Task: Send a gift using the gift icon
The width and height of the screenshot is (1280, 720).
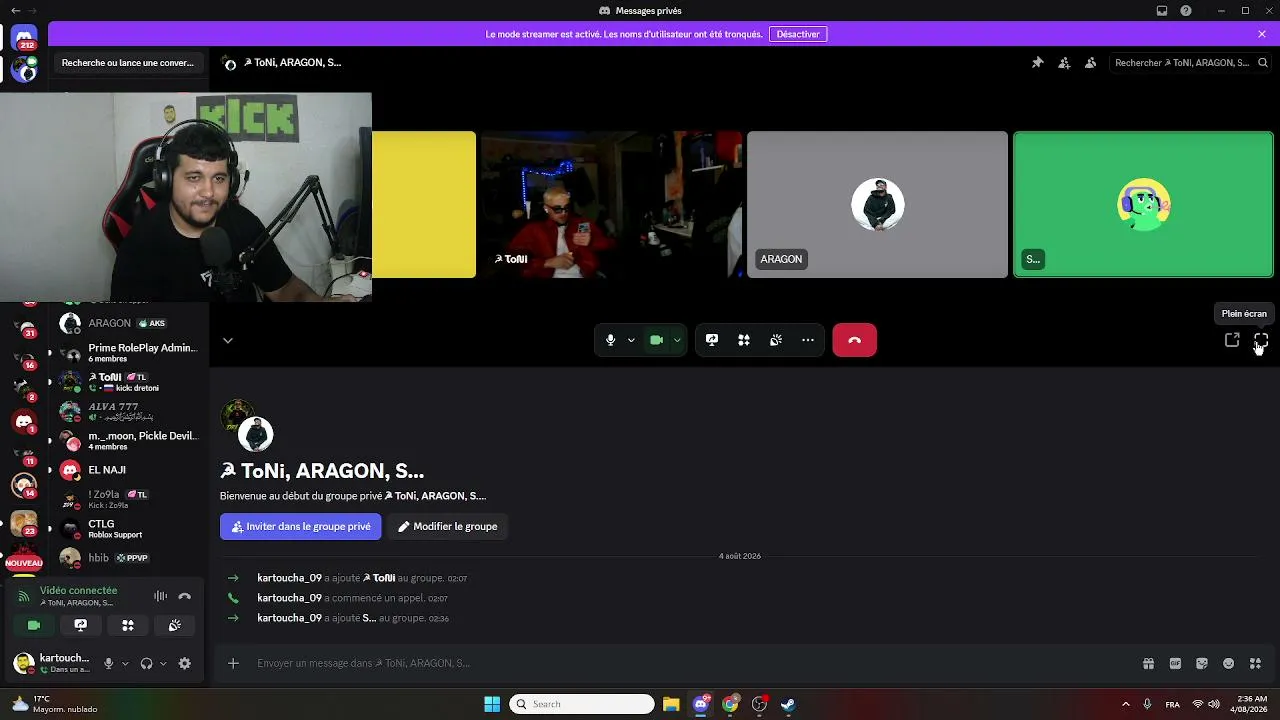Action: click(x=1148, y=663)
